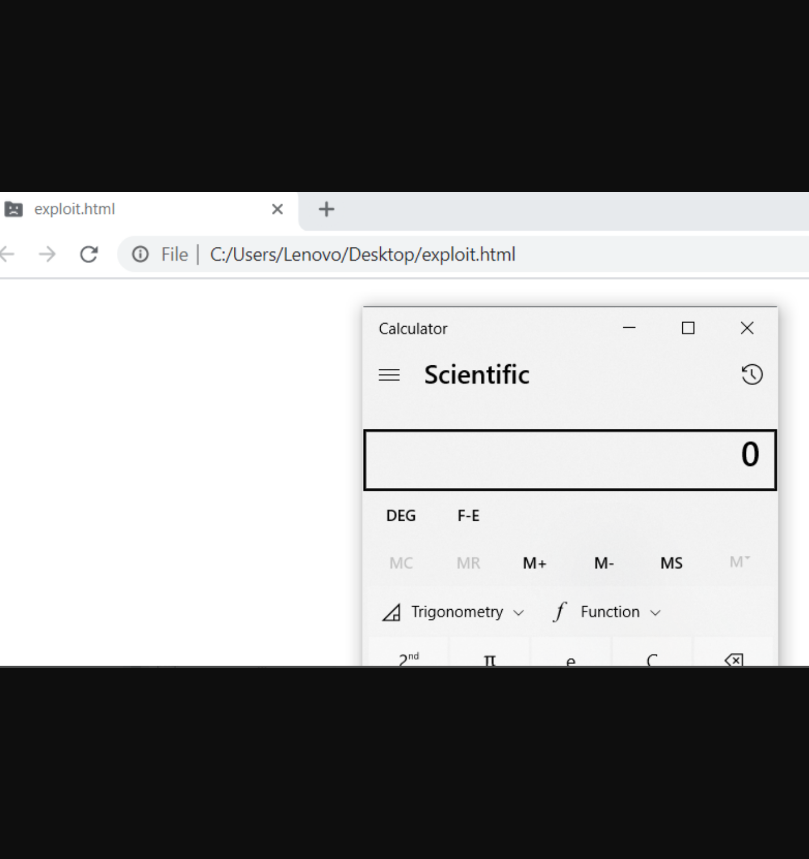This screenshot has height=859, width=809.
Task: Toggle F-E scientific notation
Action: 468,516
